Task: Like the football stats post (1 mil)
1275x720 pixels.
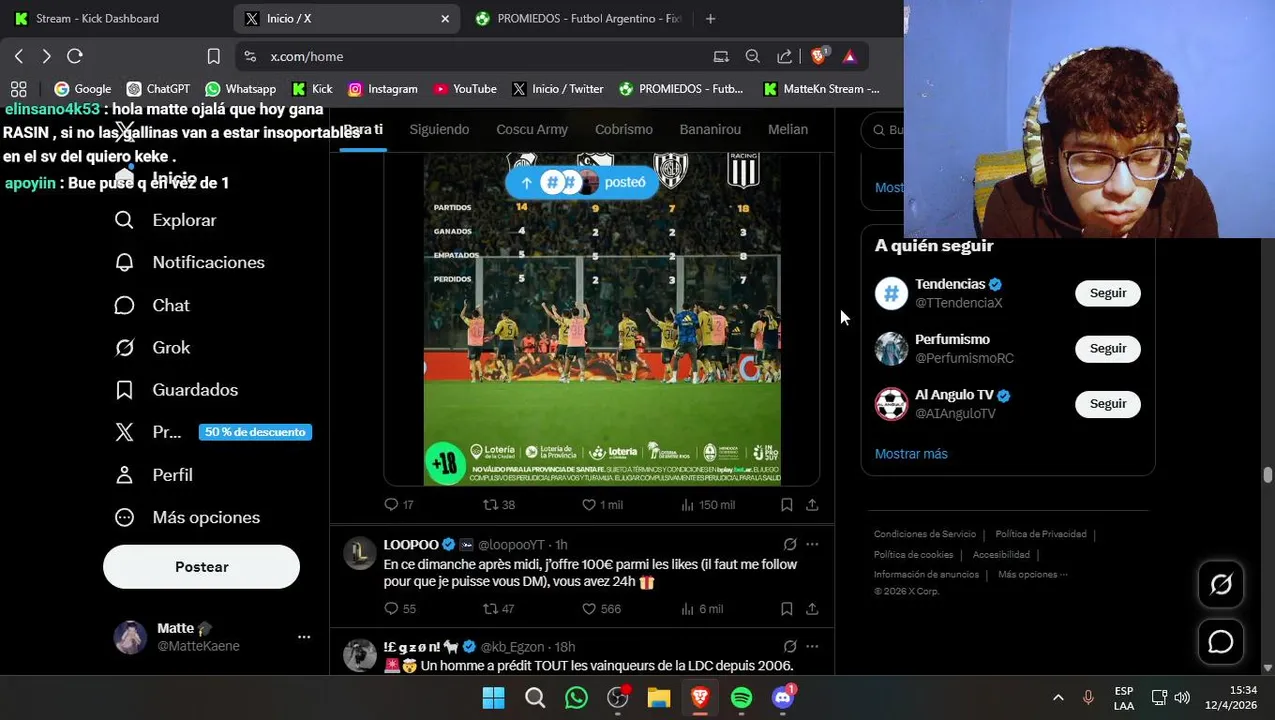Action: click(x=603, y=505)
